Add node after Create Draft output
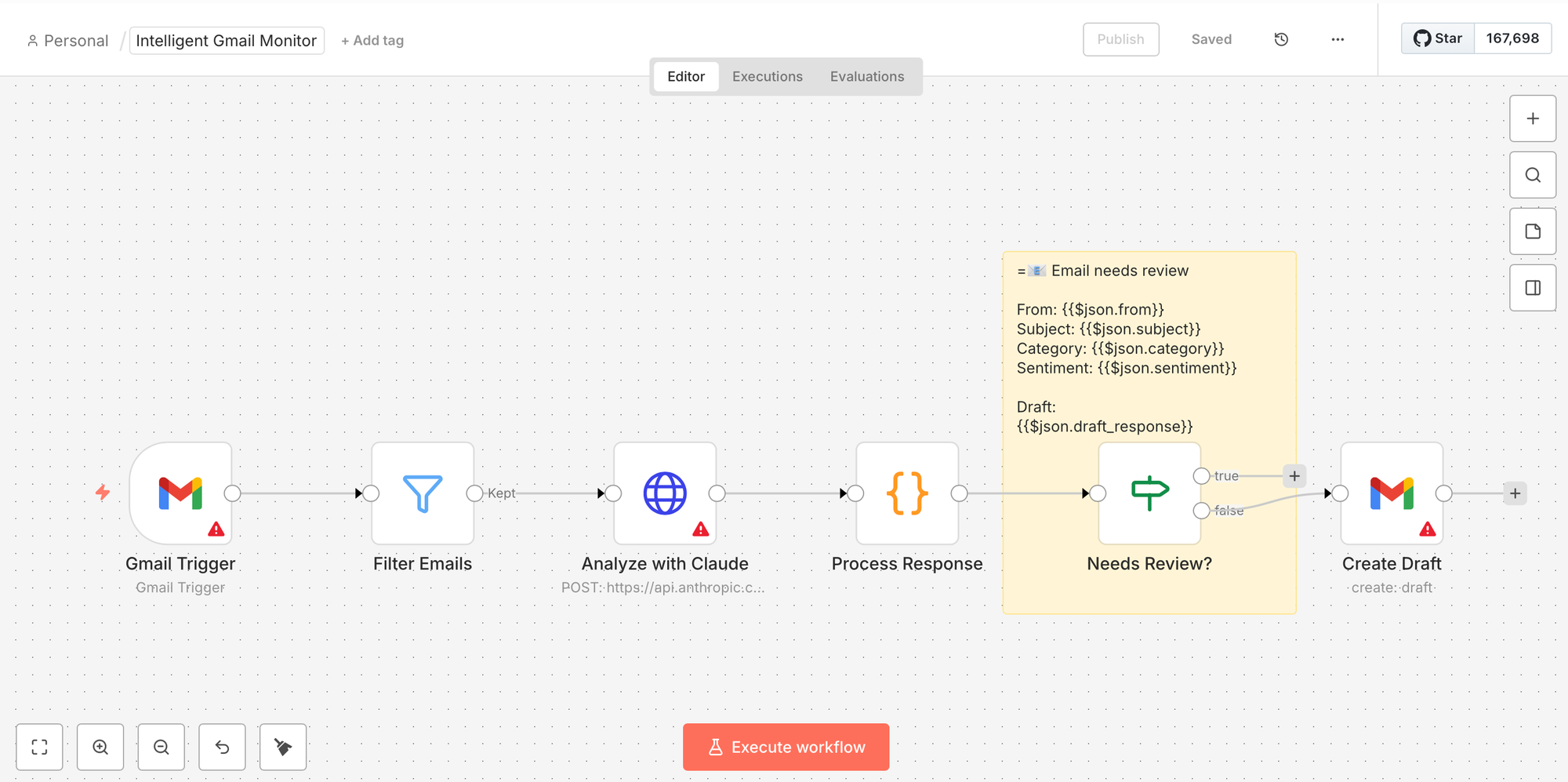The width and height of the screenshot is (1568, 782). point(1515,493)
